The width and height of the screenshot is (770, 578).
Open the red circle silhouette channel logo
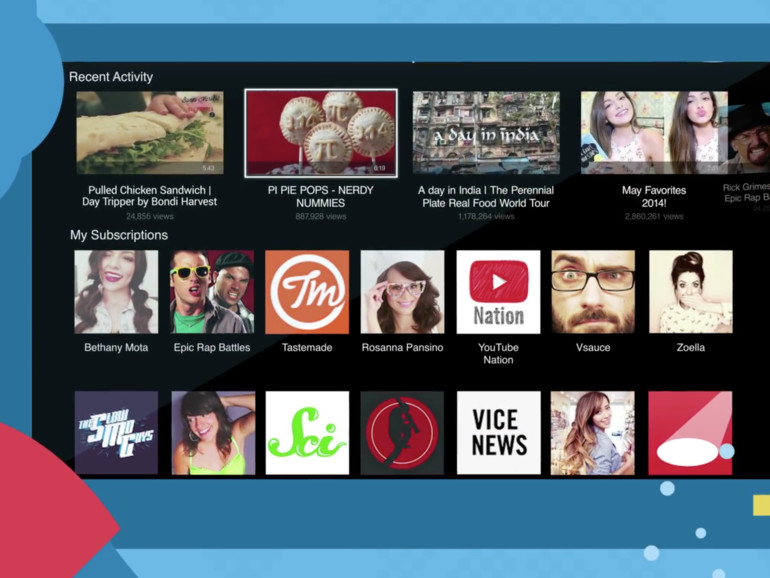pos(402,433)
